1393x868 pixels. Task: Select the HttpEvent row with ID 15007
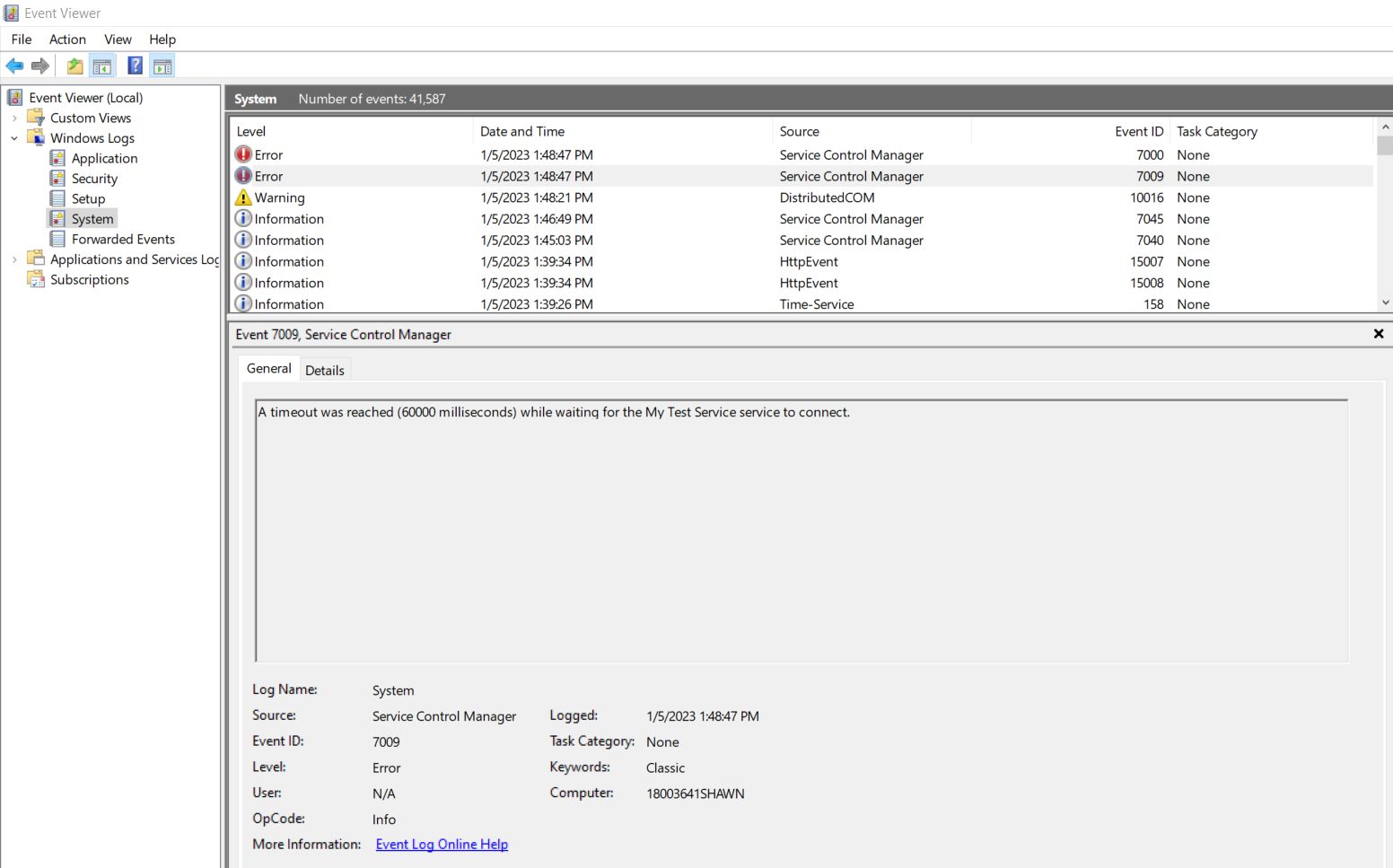click(802, 262)
